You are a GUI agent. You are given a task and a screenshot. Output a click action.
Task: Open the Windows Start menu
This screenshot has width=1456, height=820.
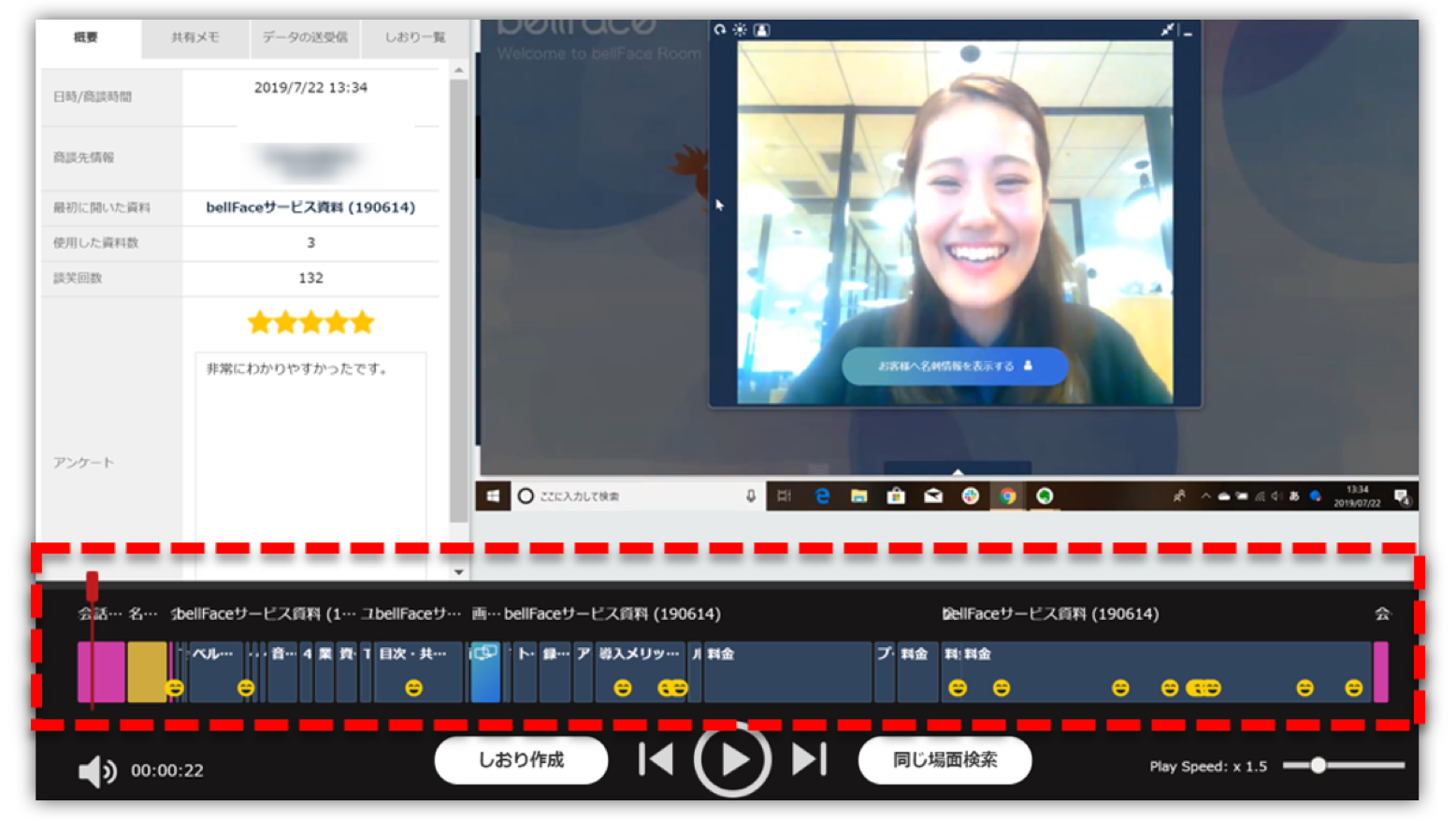[493, 496]
